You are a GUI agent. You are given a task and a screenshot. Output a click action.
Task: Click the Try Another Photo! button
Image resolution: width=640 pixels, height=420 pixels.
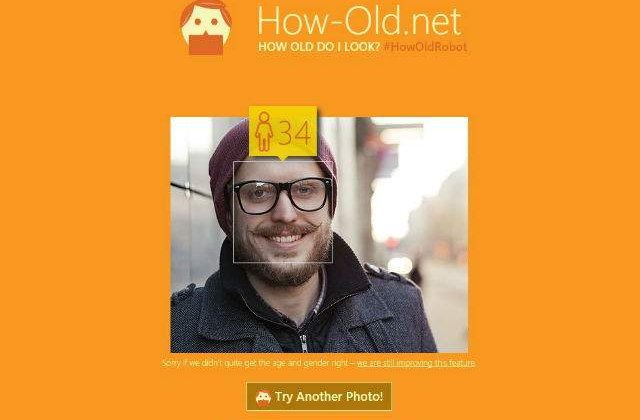point(319,396)
